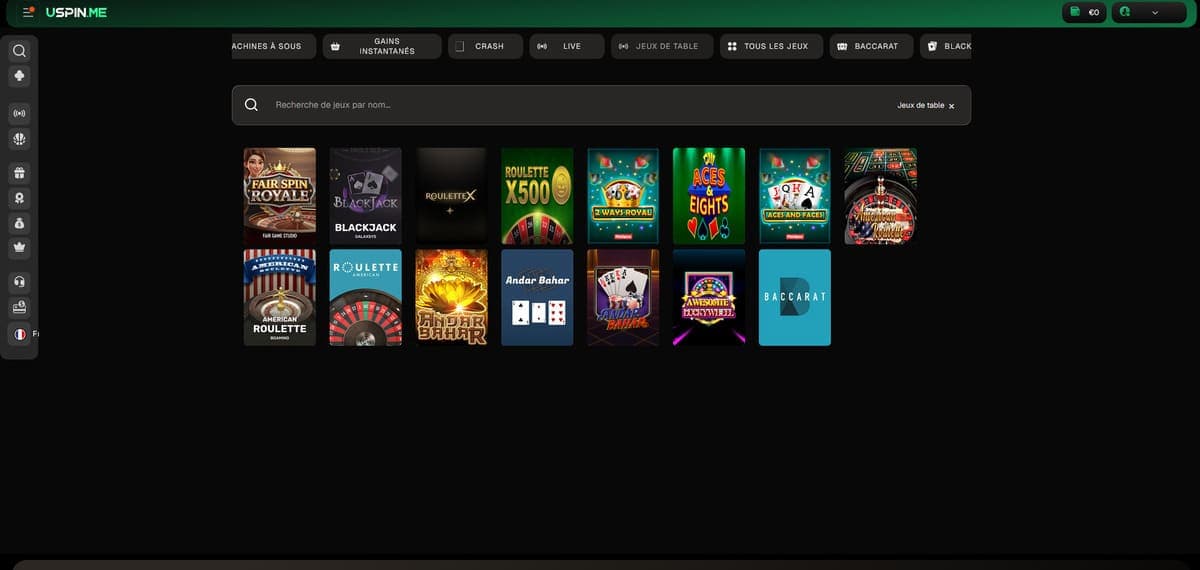Remove the Jeux de table filter
This screenshot has height=570, width=1200.
click(951, 106)
